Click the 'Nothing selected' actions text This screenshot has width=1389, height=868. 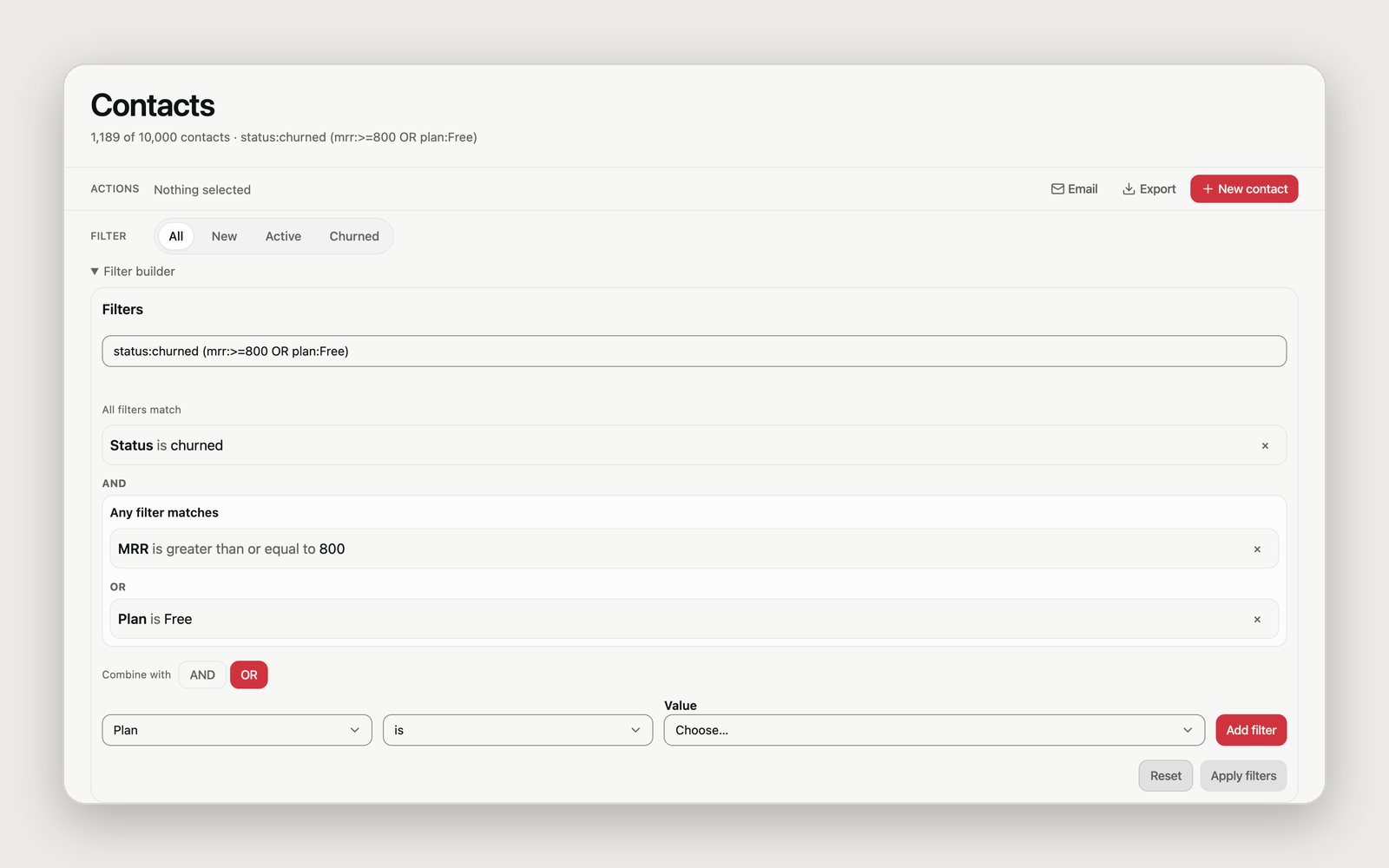[x=202, y=190]
